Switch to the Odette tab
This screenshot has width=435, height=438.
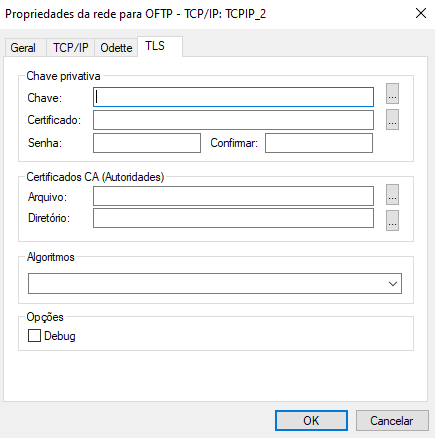click(116, 48)
